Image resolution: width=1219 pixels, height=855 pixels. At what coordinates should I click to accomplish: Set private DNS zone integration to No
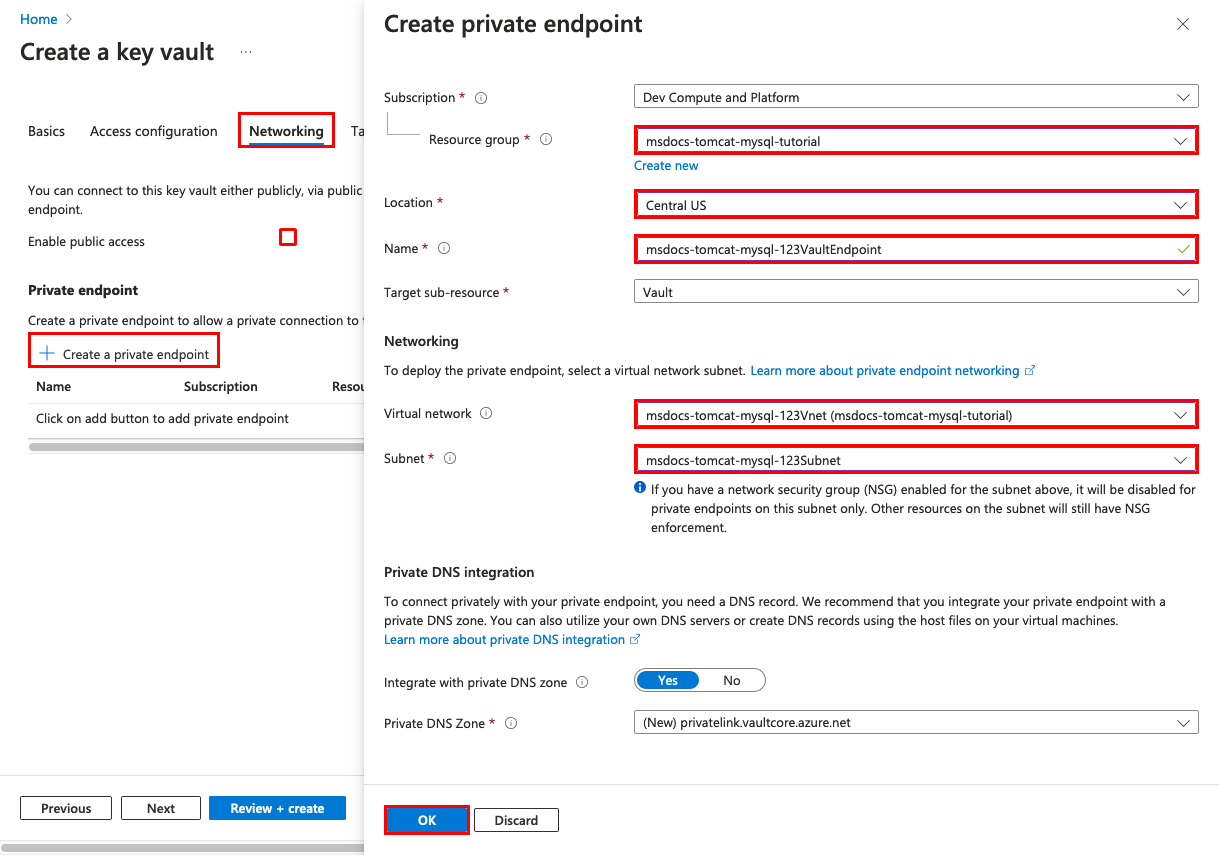click(732, 680)
